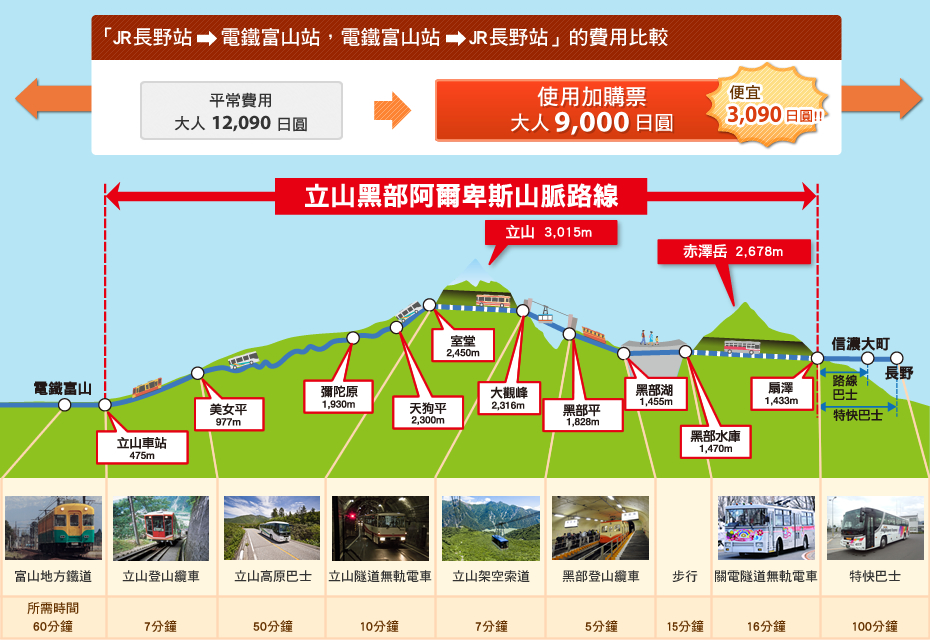The image size is (930, 640).
Task: Click the 黑部登山纜車 photo
Action: [600, 528]
